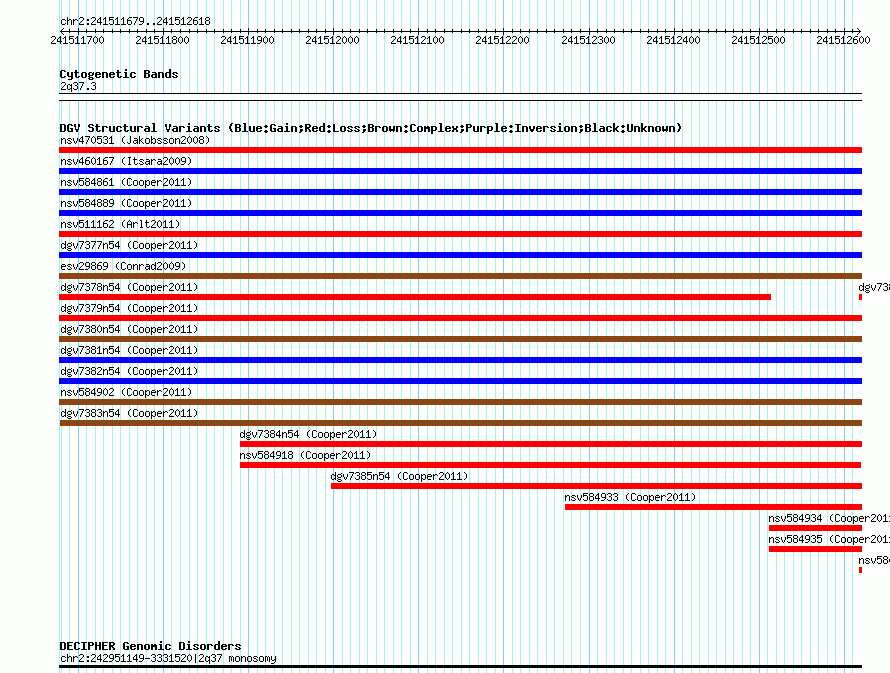Click the dgv7384n54 (Cooper2011) label
The width and height of the screenshot is (890, 673).
308,434
